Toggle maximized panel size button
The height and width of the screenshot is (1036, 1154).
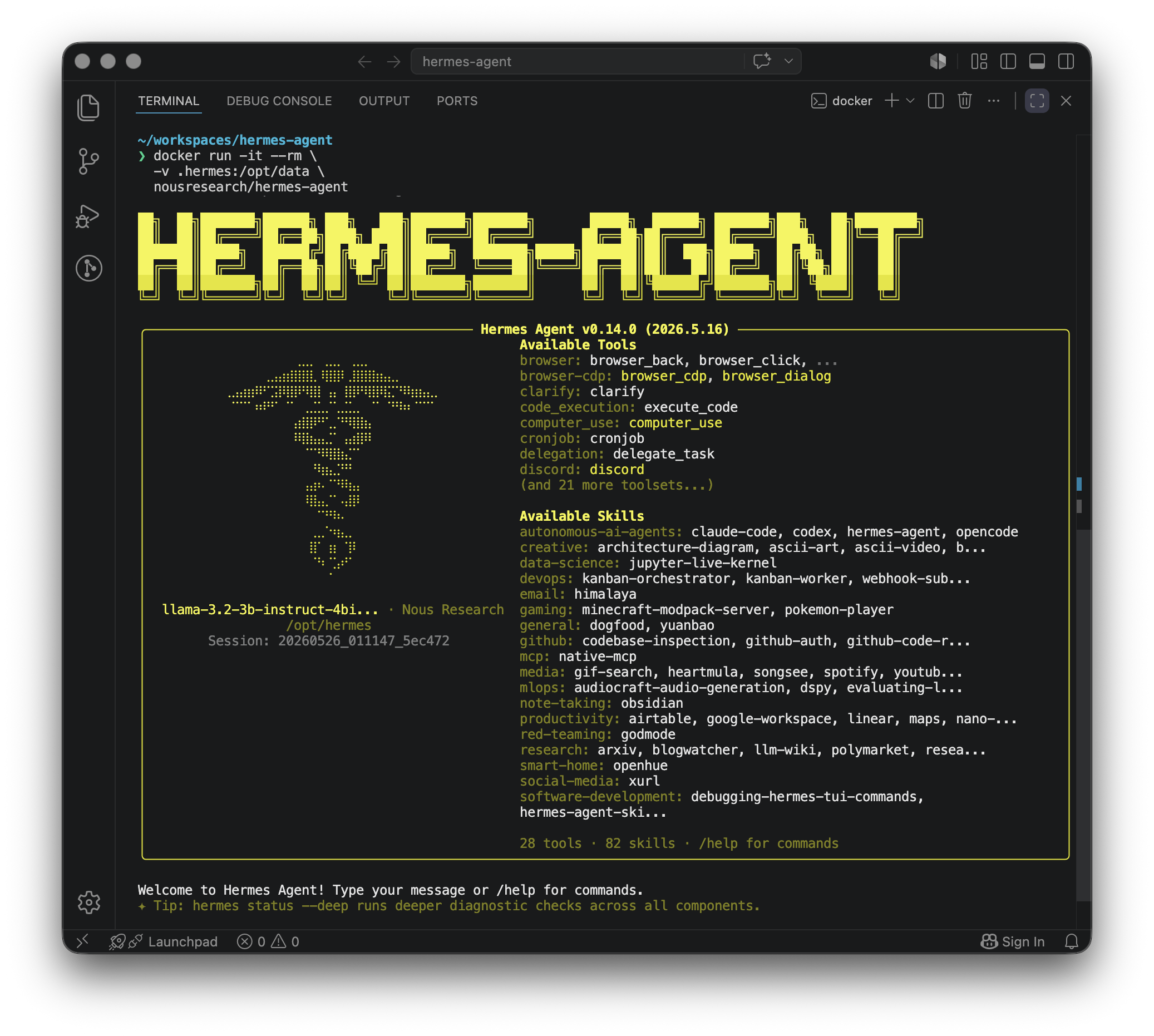pos(1037,101)
